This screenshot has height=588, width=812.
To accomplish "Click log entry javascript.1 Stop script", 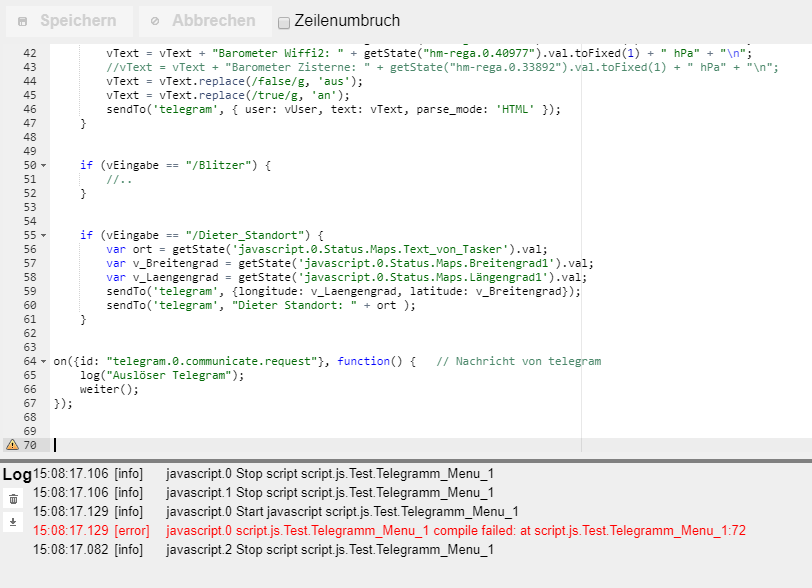I will tap(330, 492).
